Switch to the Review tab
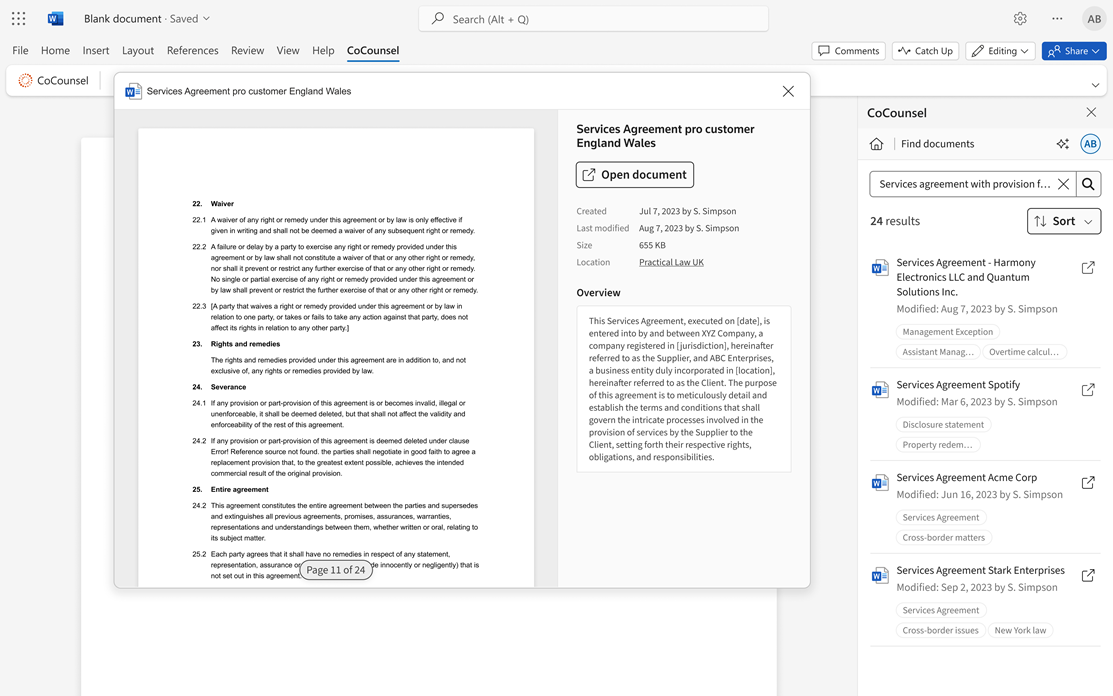Viewport: 1113px width, 696px height. click(x=247, y=50)
